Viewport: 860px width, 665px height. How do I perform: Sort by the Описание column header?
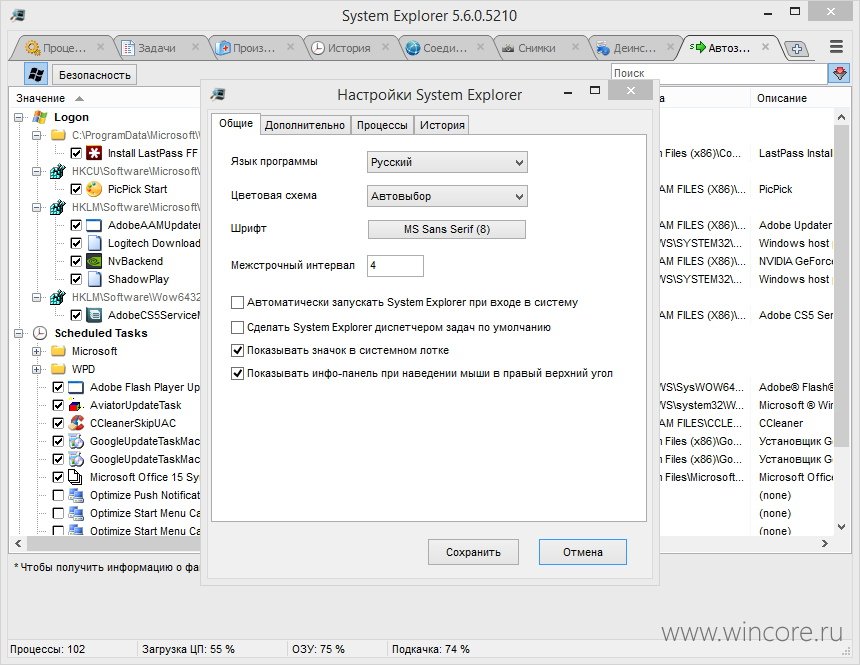coord(782,98)
